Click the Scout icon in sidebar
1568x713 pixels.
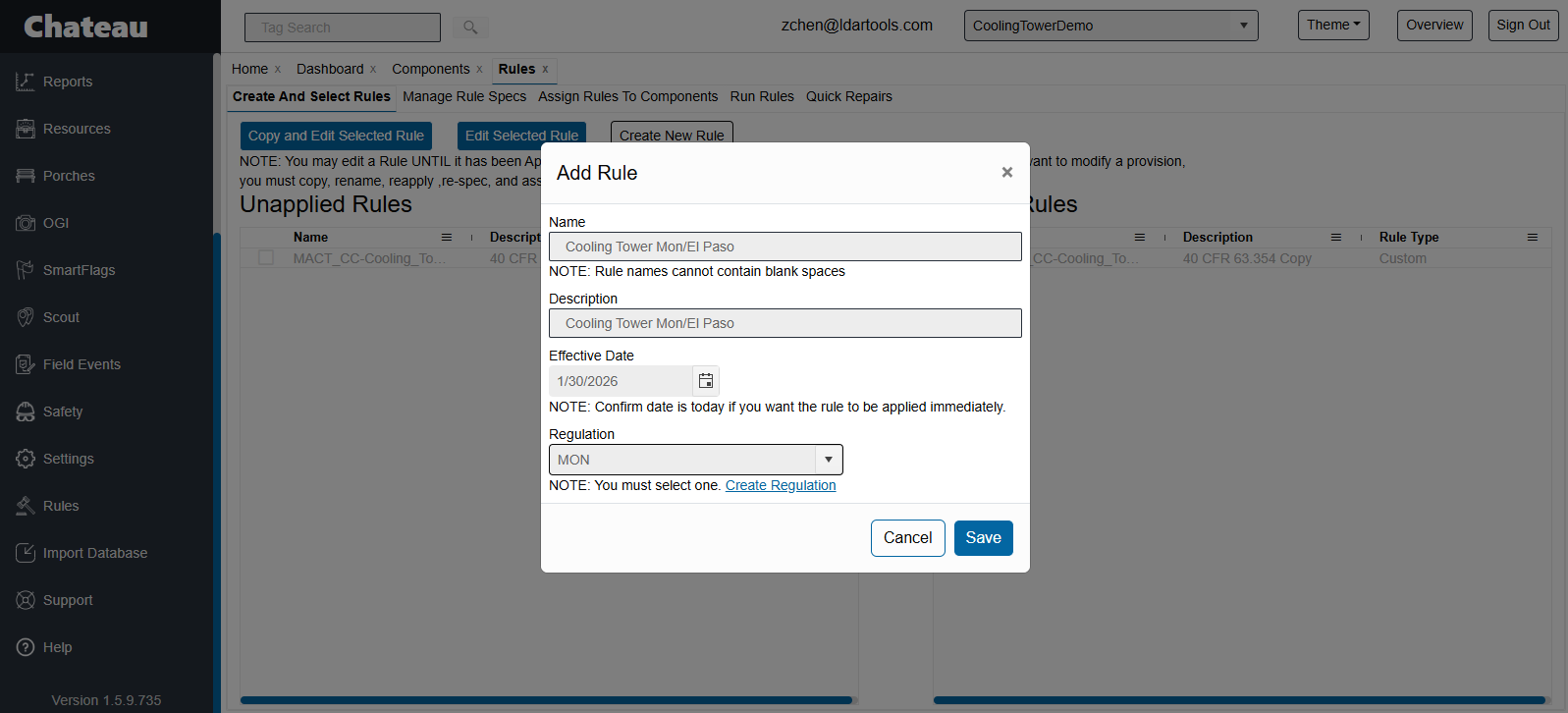[x=26, y=317]
